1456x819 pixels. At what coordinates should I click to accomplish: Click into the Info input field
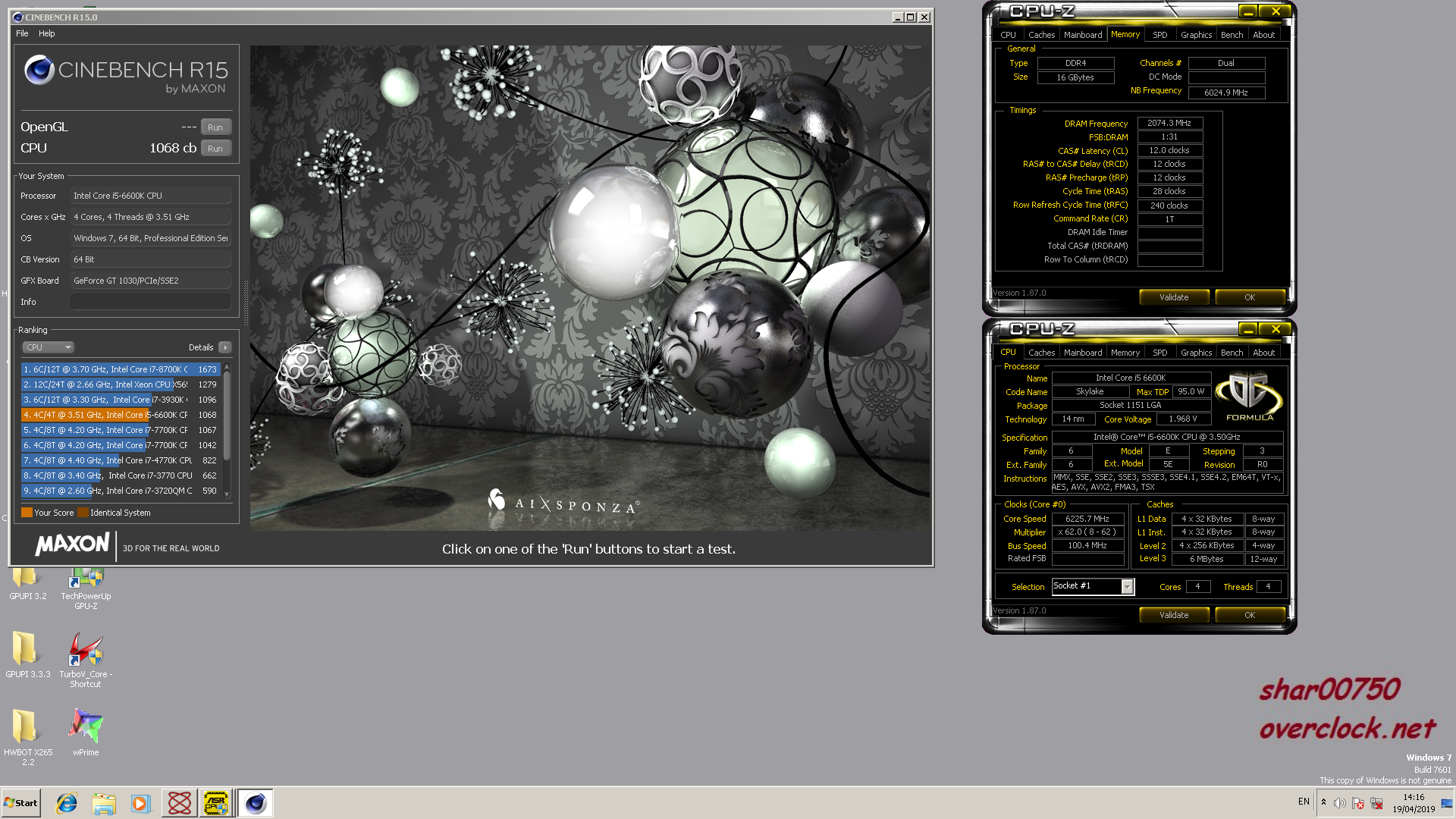pyautogui.click(x=150, y=302)
